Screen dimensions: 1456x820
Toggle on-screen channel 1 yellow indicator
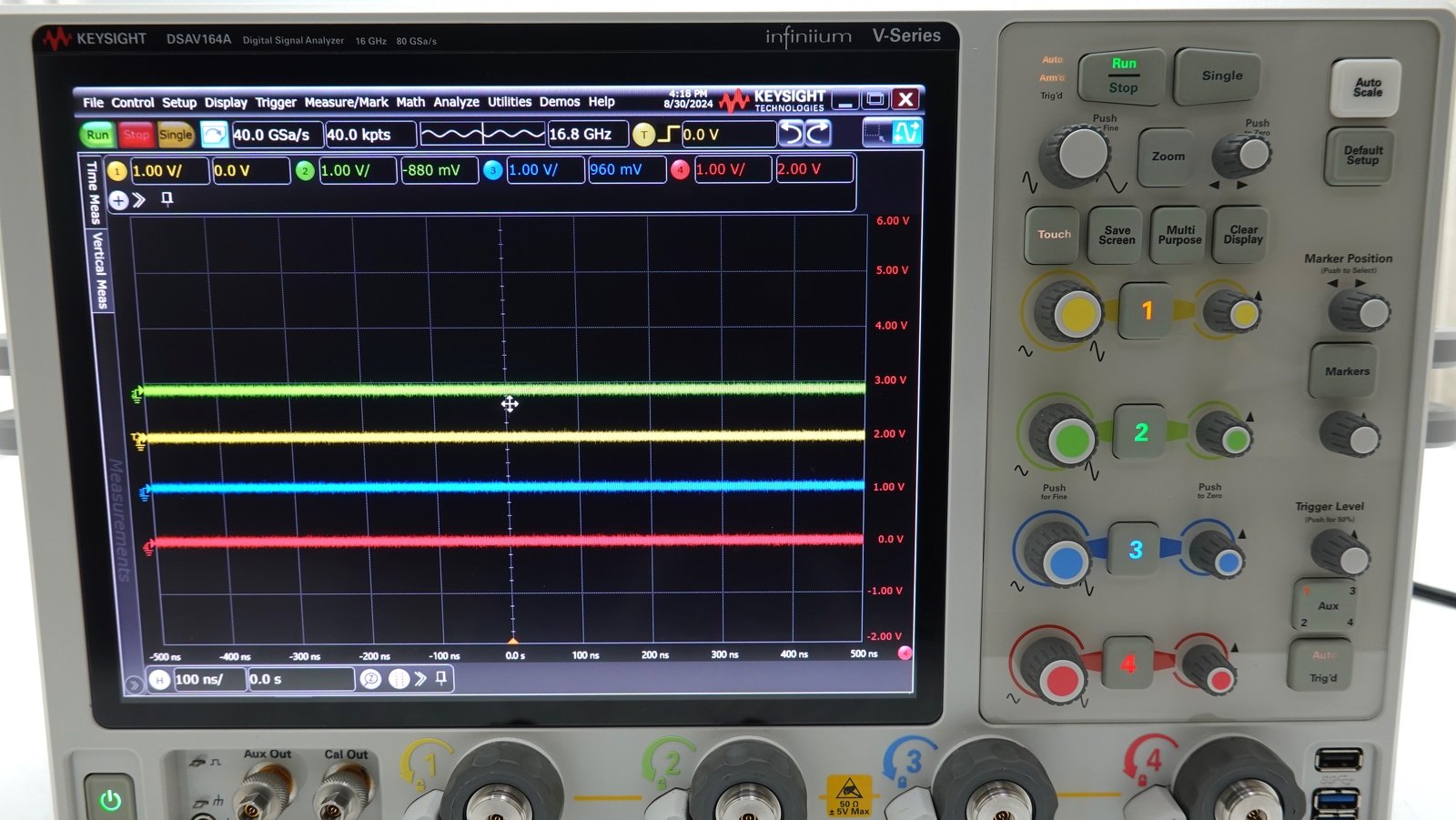click(116, 170)
